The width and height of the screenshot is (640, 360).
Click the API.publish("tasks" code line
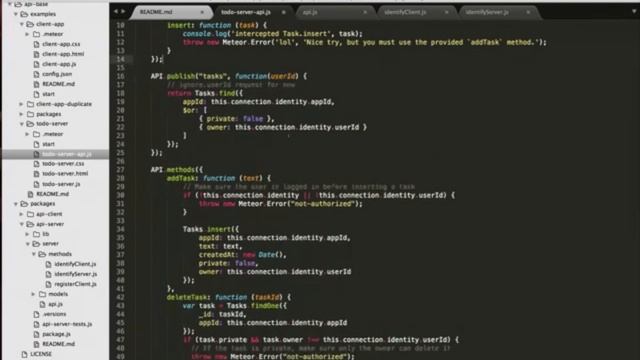click(229, 76)
